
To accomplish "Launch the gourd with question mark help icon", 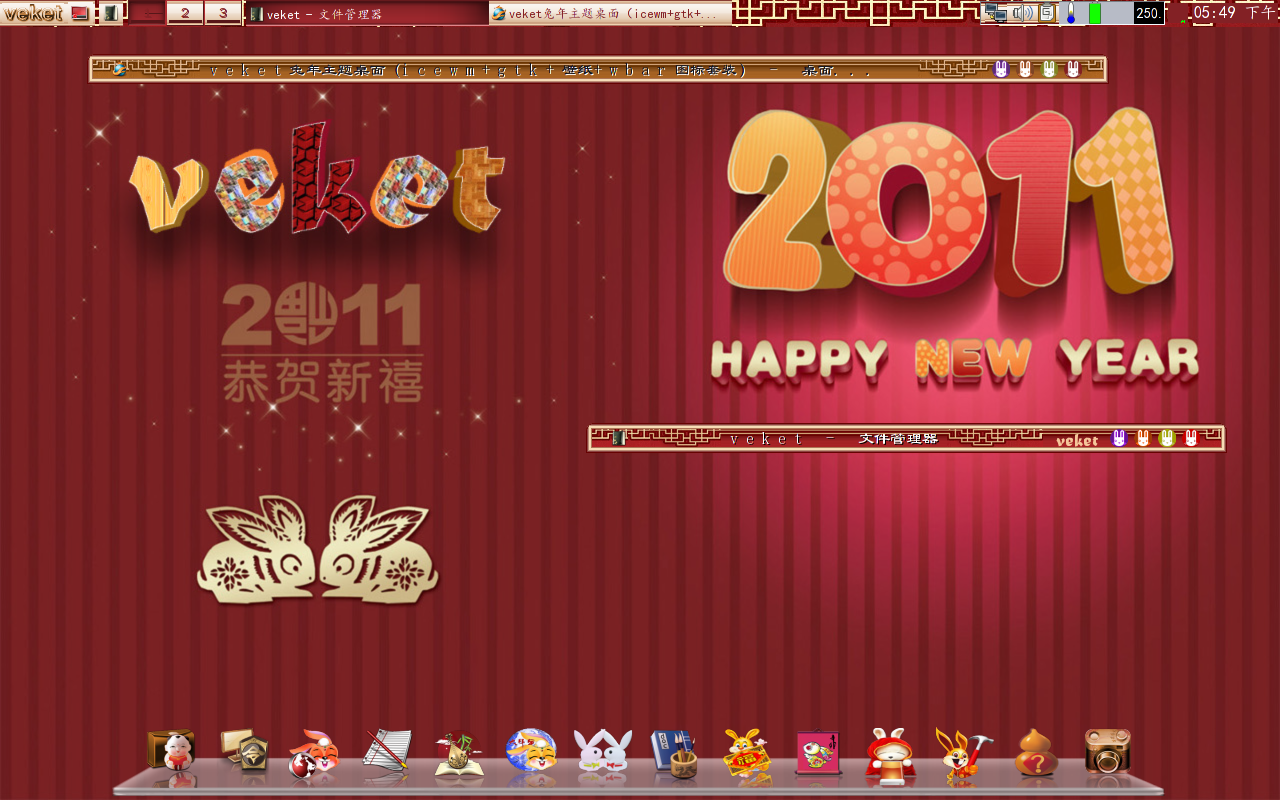I will pos(1036,753).
